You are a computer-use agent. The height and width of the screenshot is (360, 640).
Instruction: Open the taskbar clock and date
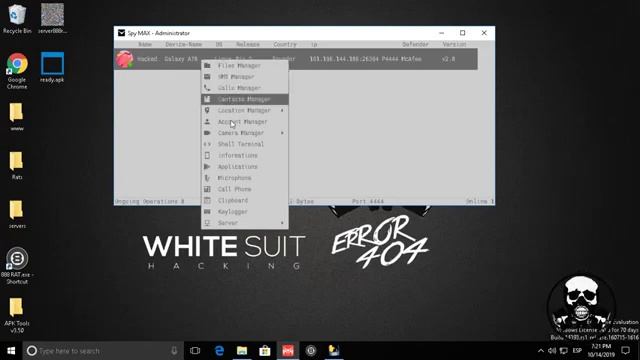click(601, 351)
